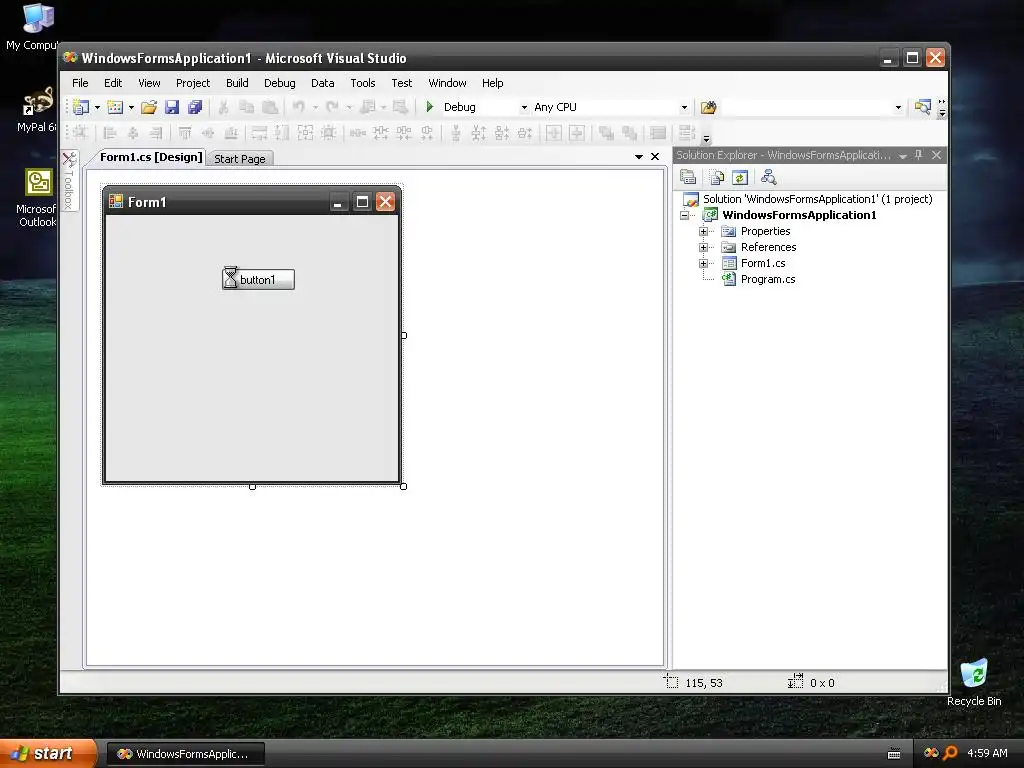Switch to the Start Page tab

240,159
